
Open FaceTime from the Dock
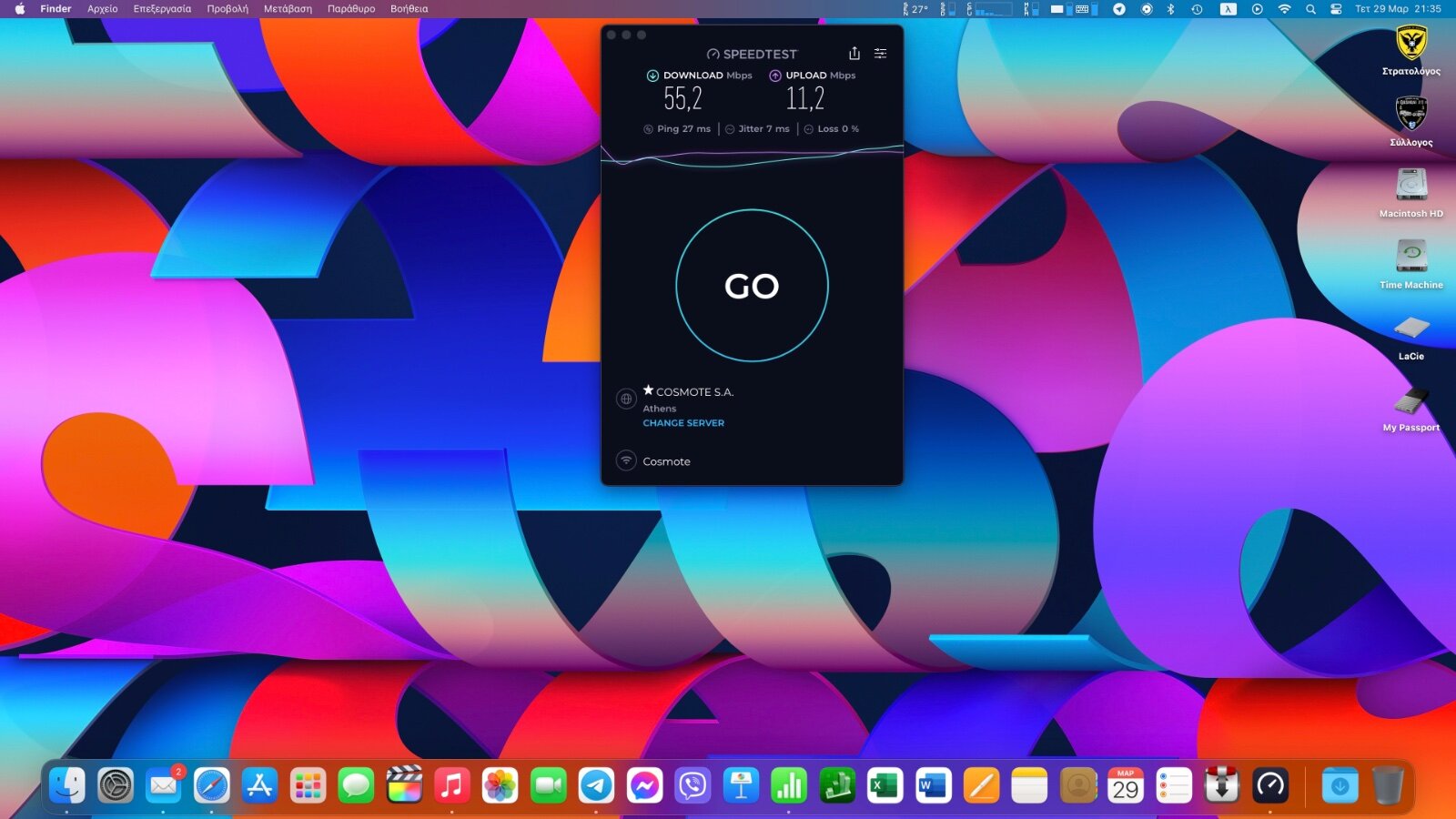point(549,784)
